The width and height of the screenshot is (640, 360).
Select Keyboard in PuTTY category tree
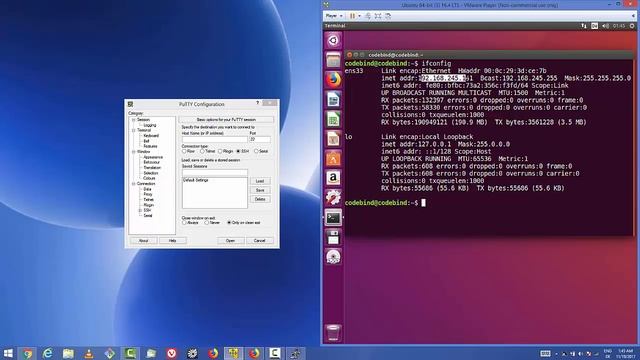(x=151, y=136)
